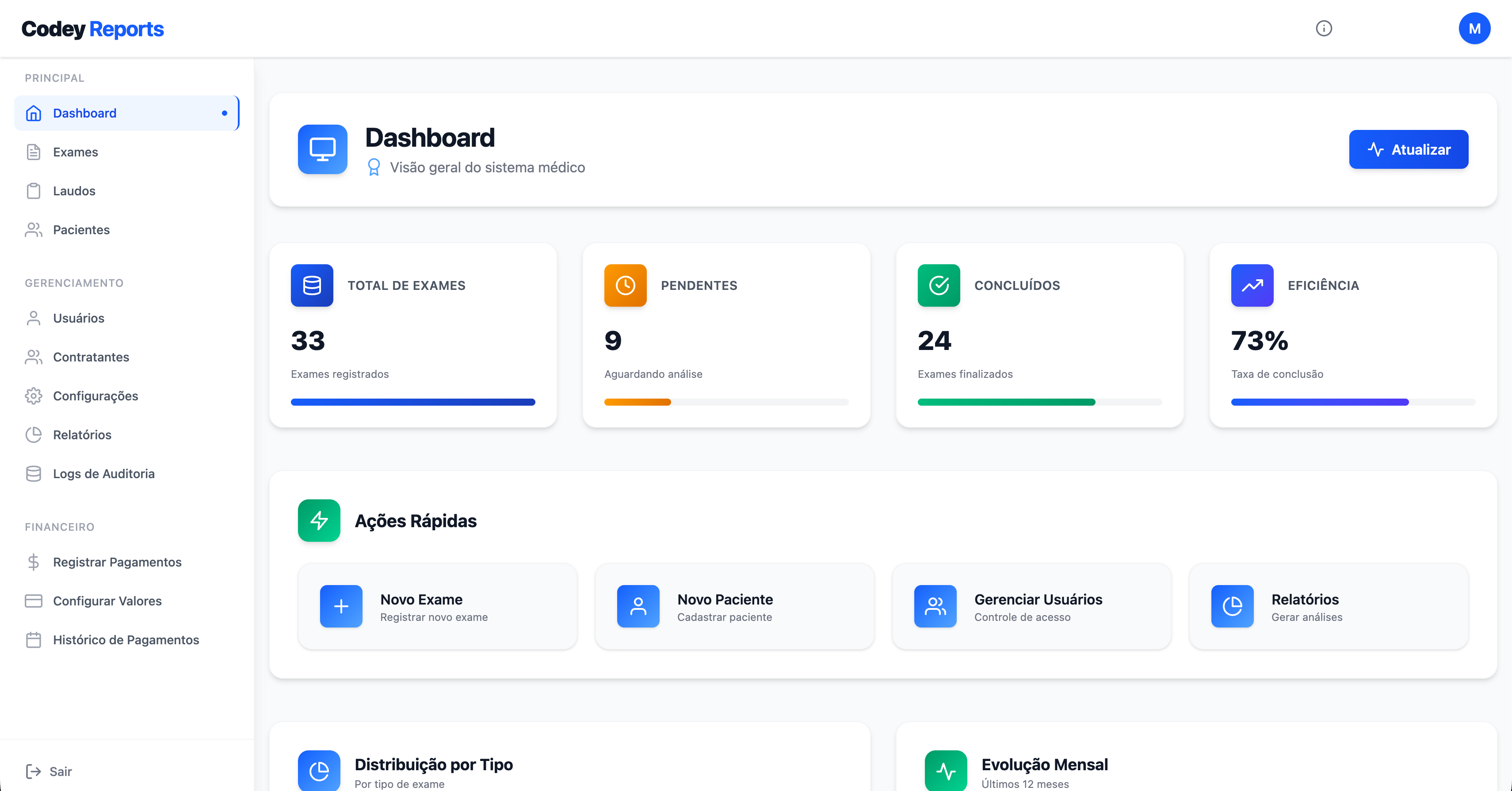Open Logs de Auditoria database icon
The width and height of the screenshot is (1512, 791).
pos(34,474)
